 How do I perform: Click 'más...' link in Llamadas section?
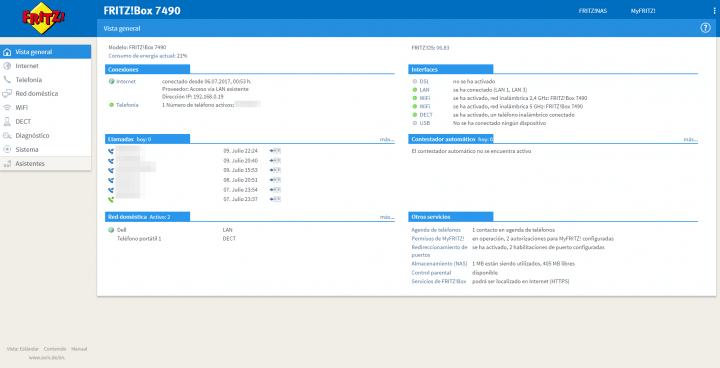tap(387, 139)
